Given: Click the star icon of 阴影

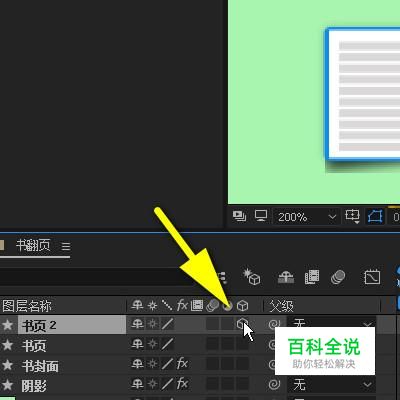Looking at the screenshot, I should [x=7, y=385].
